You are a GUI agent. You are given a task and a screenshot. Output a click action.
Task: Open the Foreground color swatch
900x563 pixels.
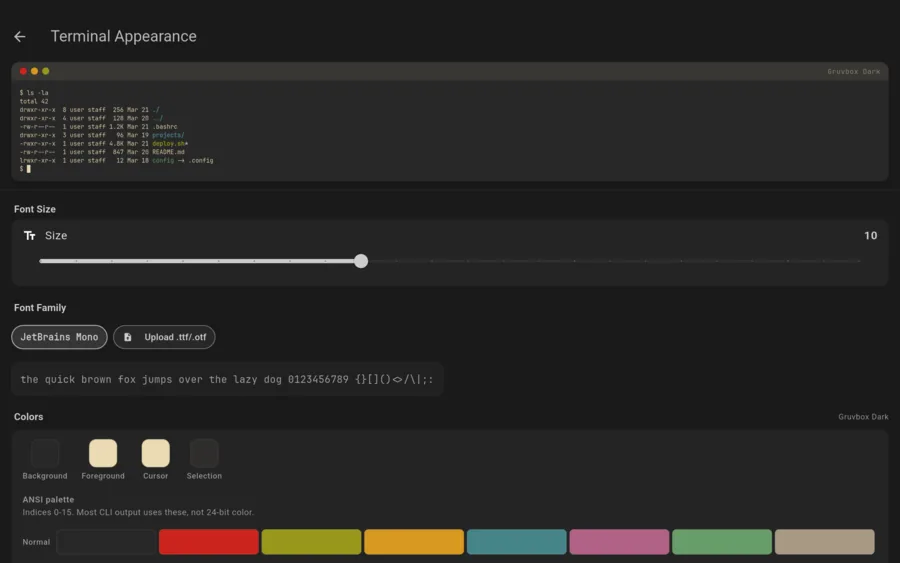pyautogui.click(x=103, y=453)
